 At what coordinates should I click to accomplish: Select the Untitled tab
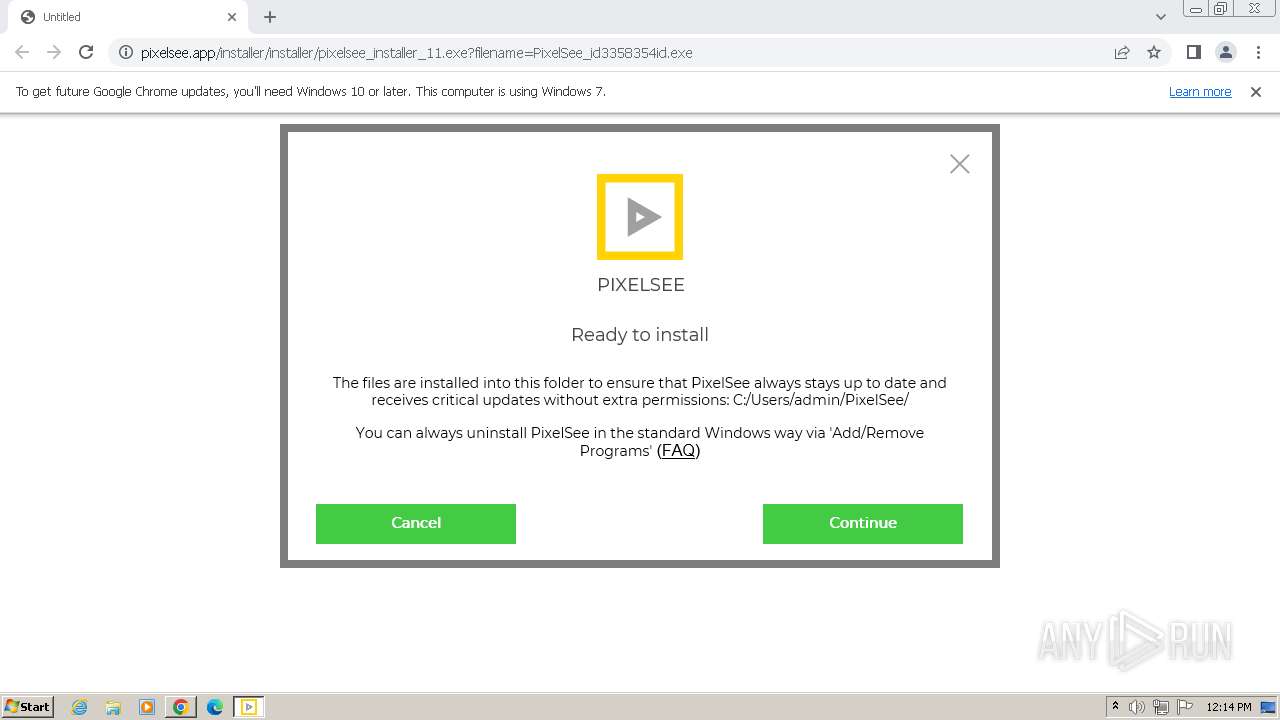128,17
